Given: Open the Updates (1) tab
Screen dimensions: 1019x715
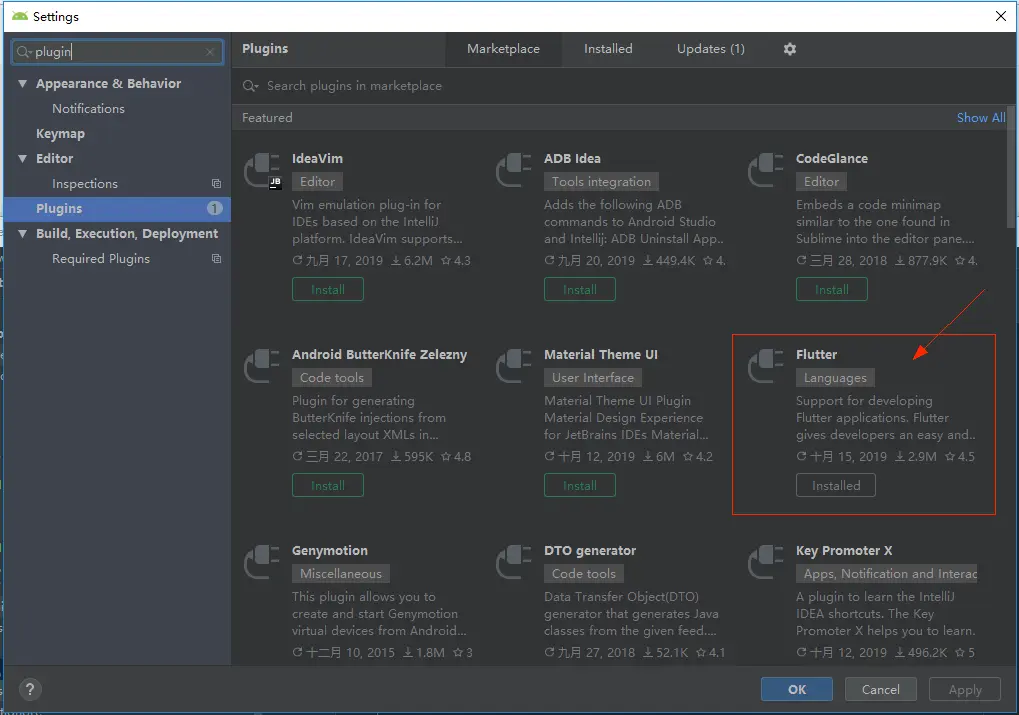Looking at the screenshot, I should (710, 49).
